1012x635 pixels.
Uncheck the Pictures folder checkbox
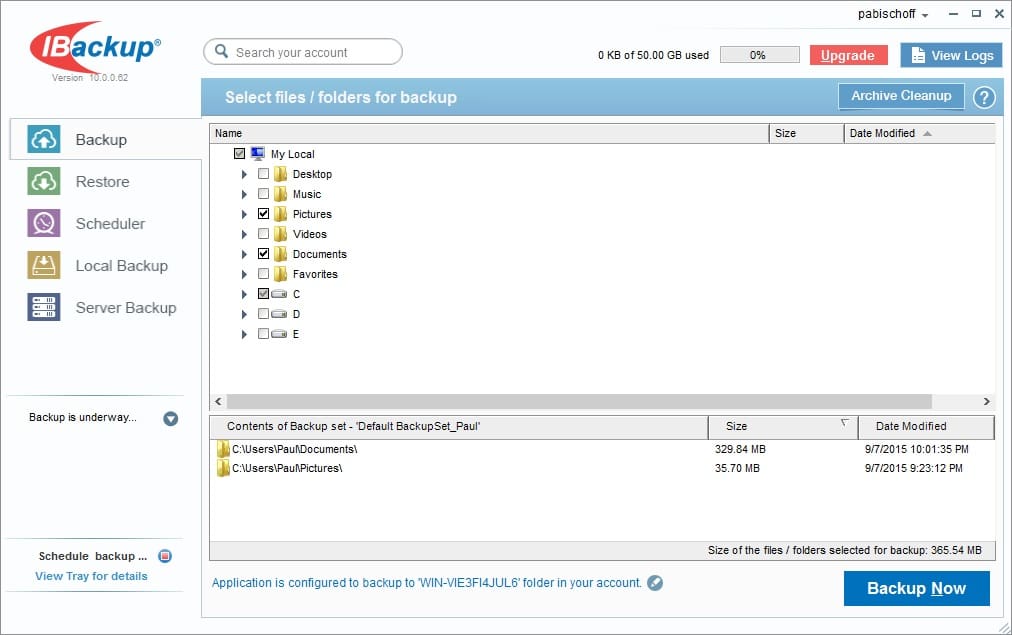[x=264, y=214]
